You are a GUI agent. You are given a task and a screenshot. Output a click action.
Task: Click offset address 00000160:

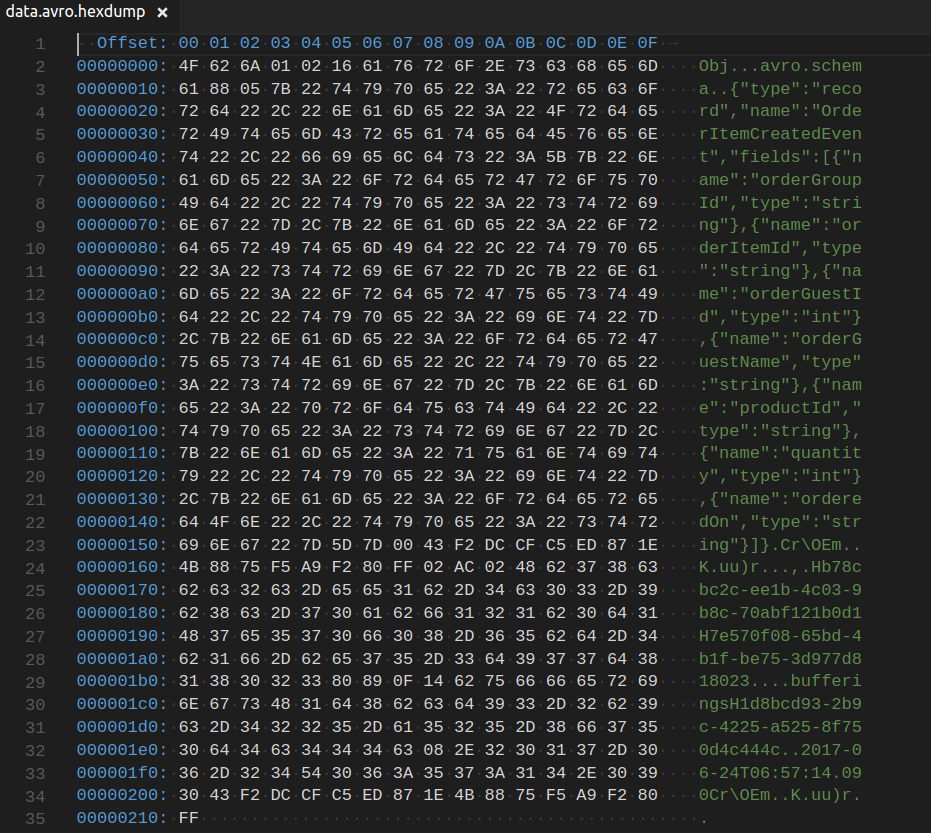point(122,568)
